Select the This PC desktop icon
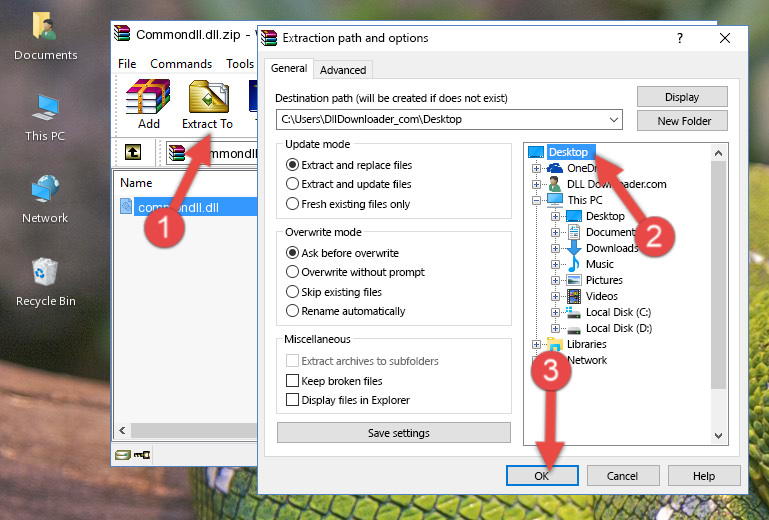Screen dimensions: 769x520 point(45,117)
